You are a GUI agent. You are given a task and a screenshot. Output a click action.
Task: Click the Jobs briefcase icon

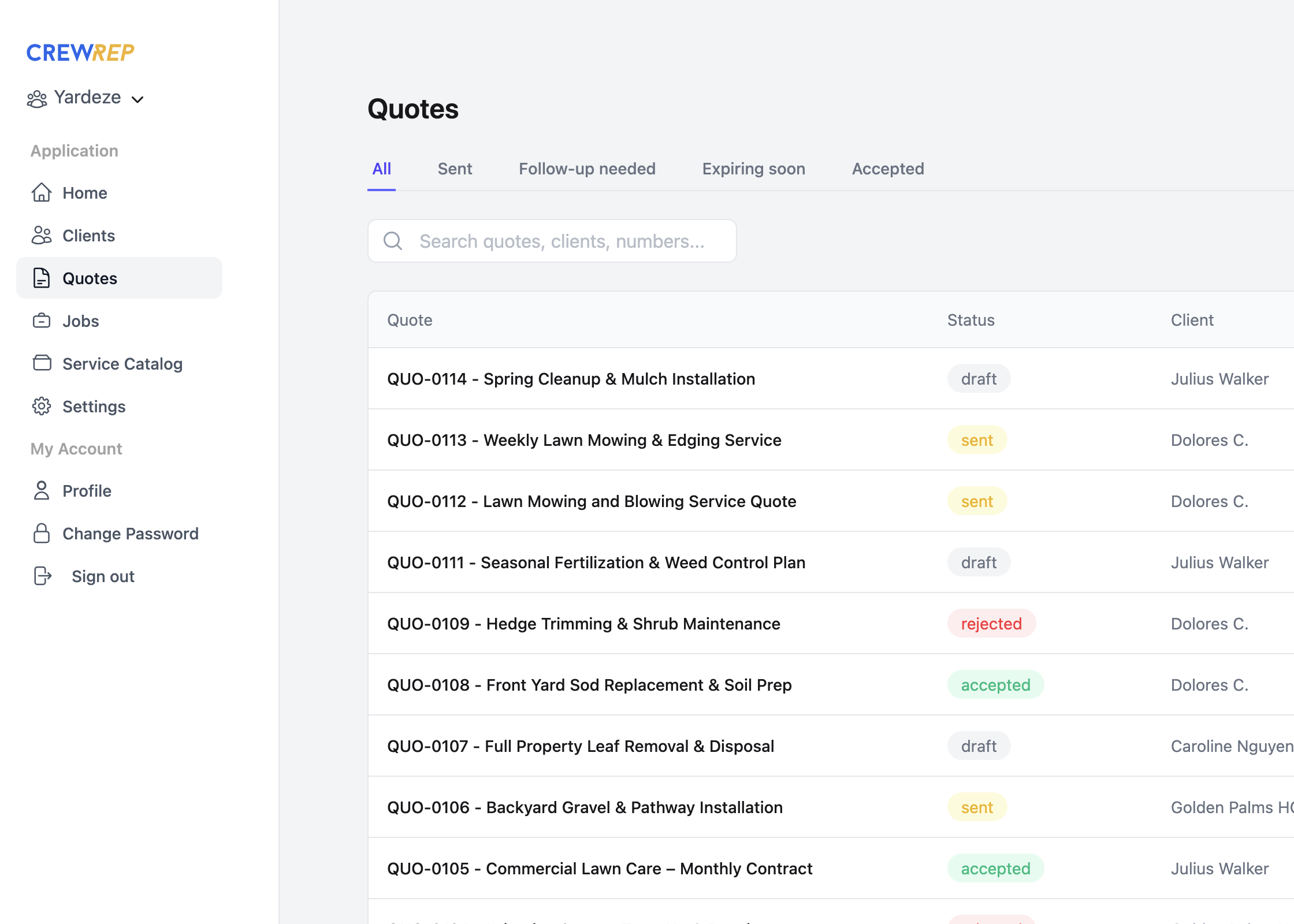[x=42, y=321]
